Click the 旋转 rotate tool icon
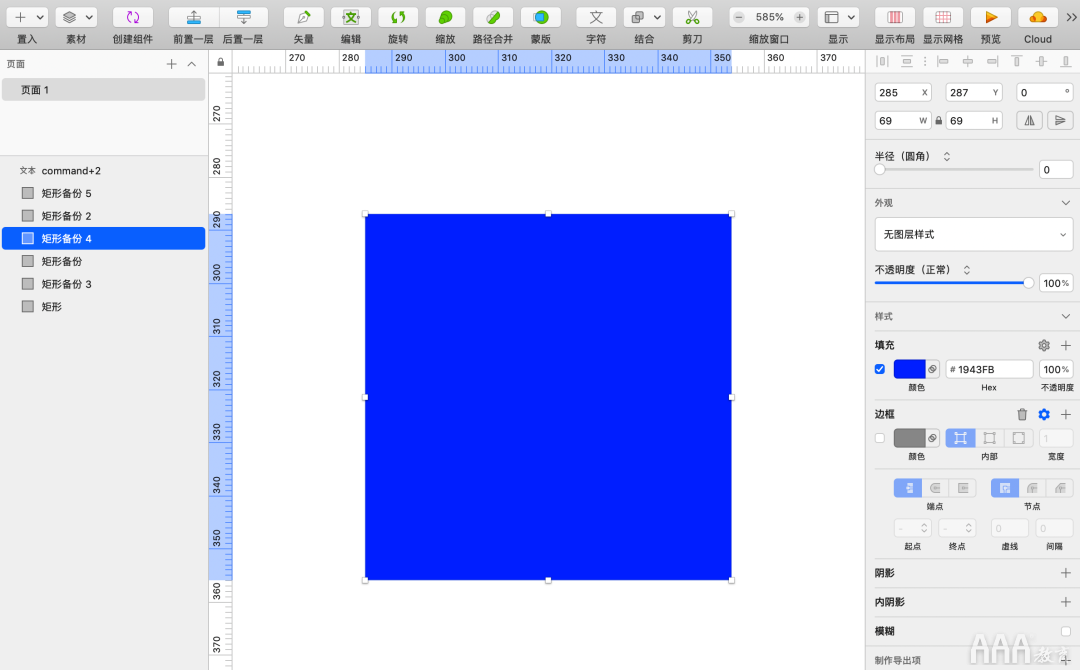1080x670 pixels. tap(398, 17)
